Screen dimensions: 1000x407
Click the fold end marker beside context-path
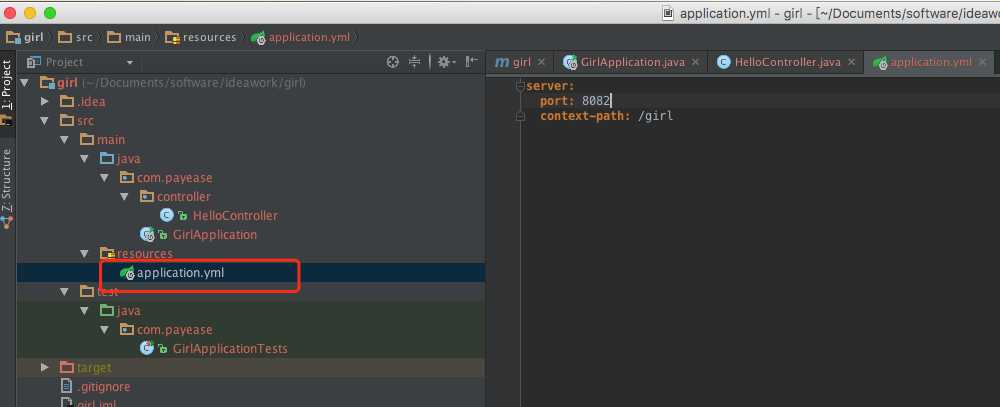point(520,117)
